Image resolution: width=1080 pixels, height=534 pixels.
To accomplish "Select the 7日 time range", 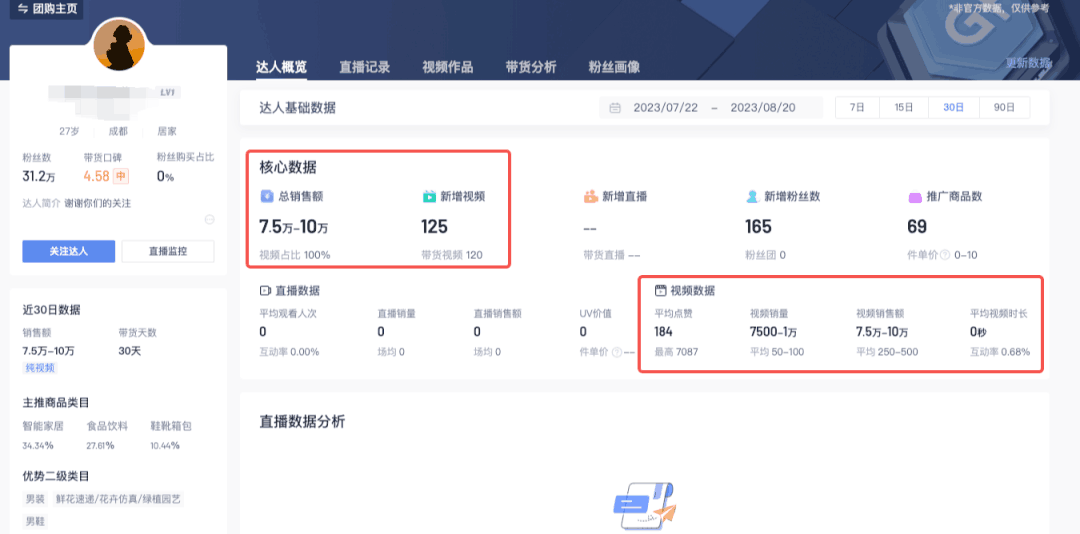I will coord(857,107).
